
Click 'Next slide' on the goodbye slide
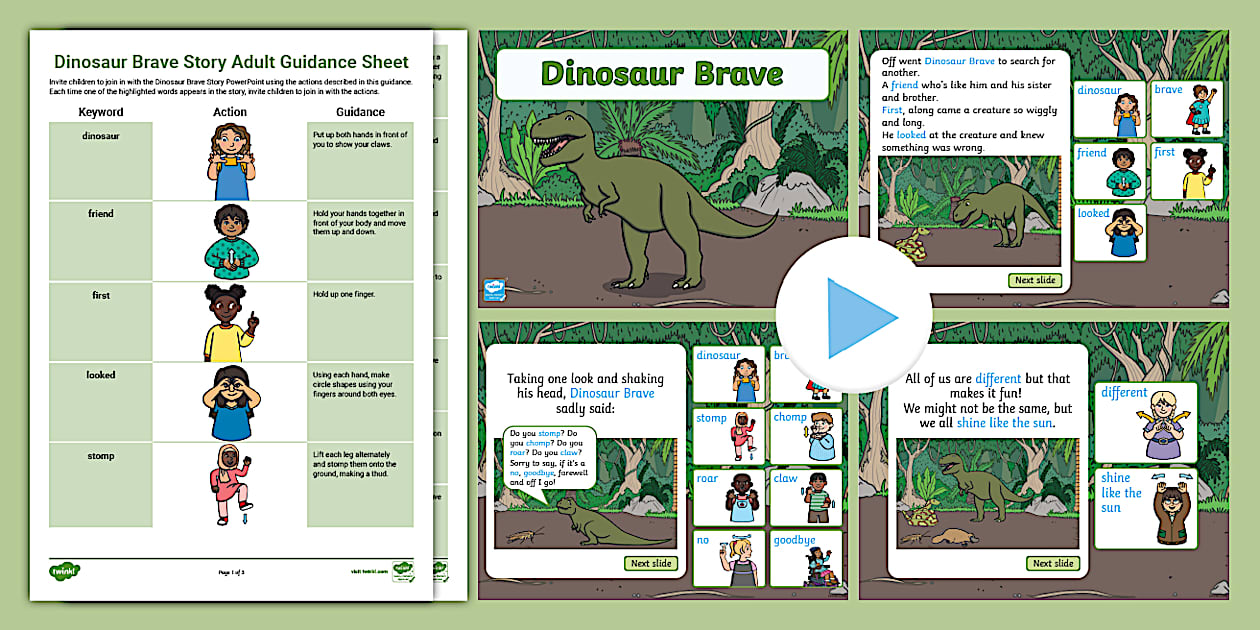click(651, 563)
